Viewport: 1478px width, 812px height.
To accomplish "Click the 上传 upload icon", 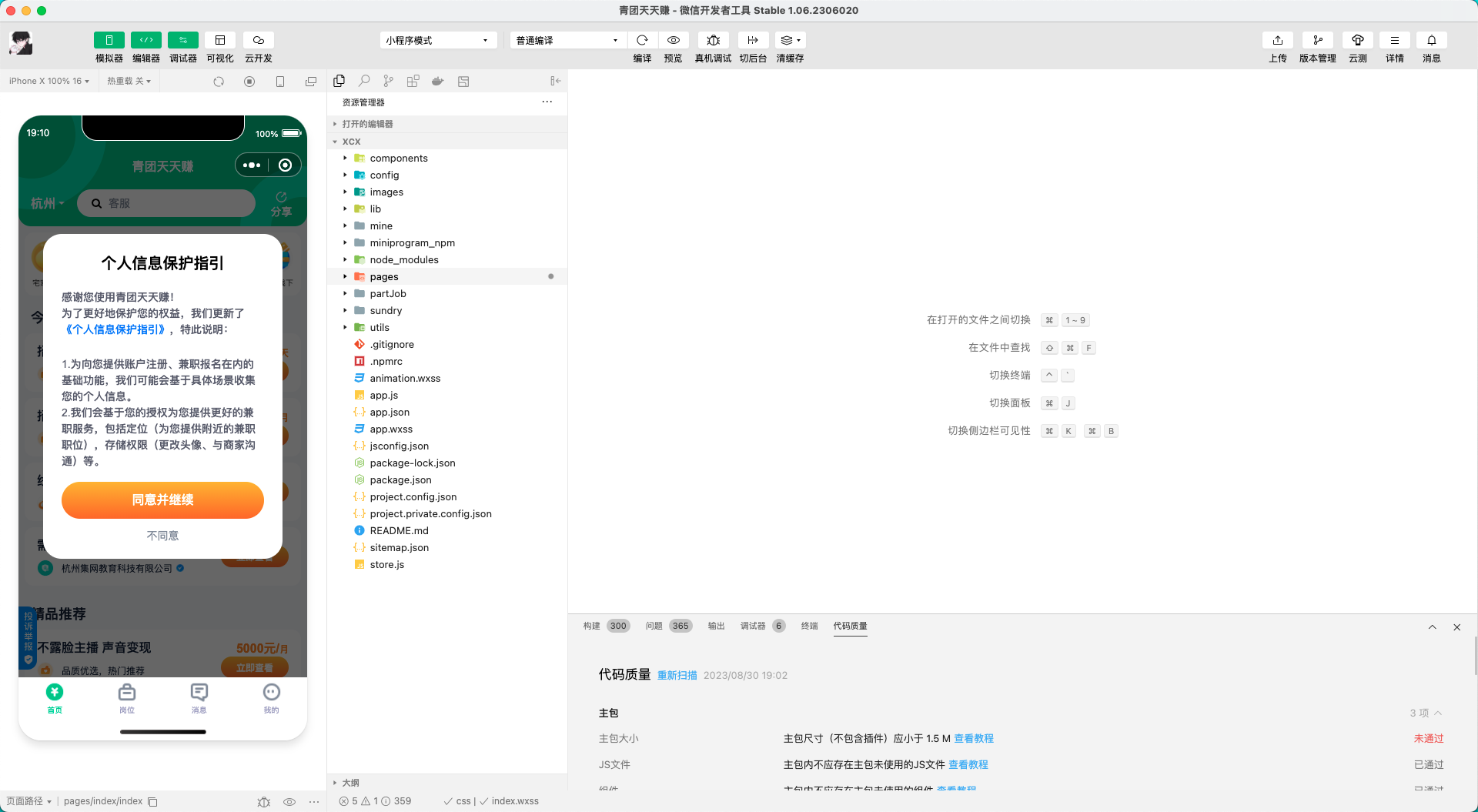I will (x=1278, y=40).
